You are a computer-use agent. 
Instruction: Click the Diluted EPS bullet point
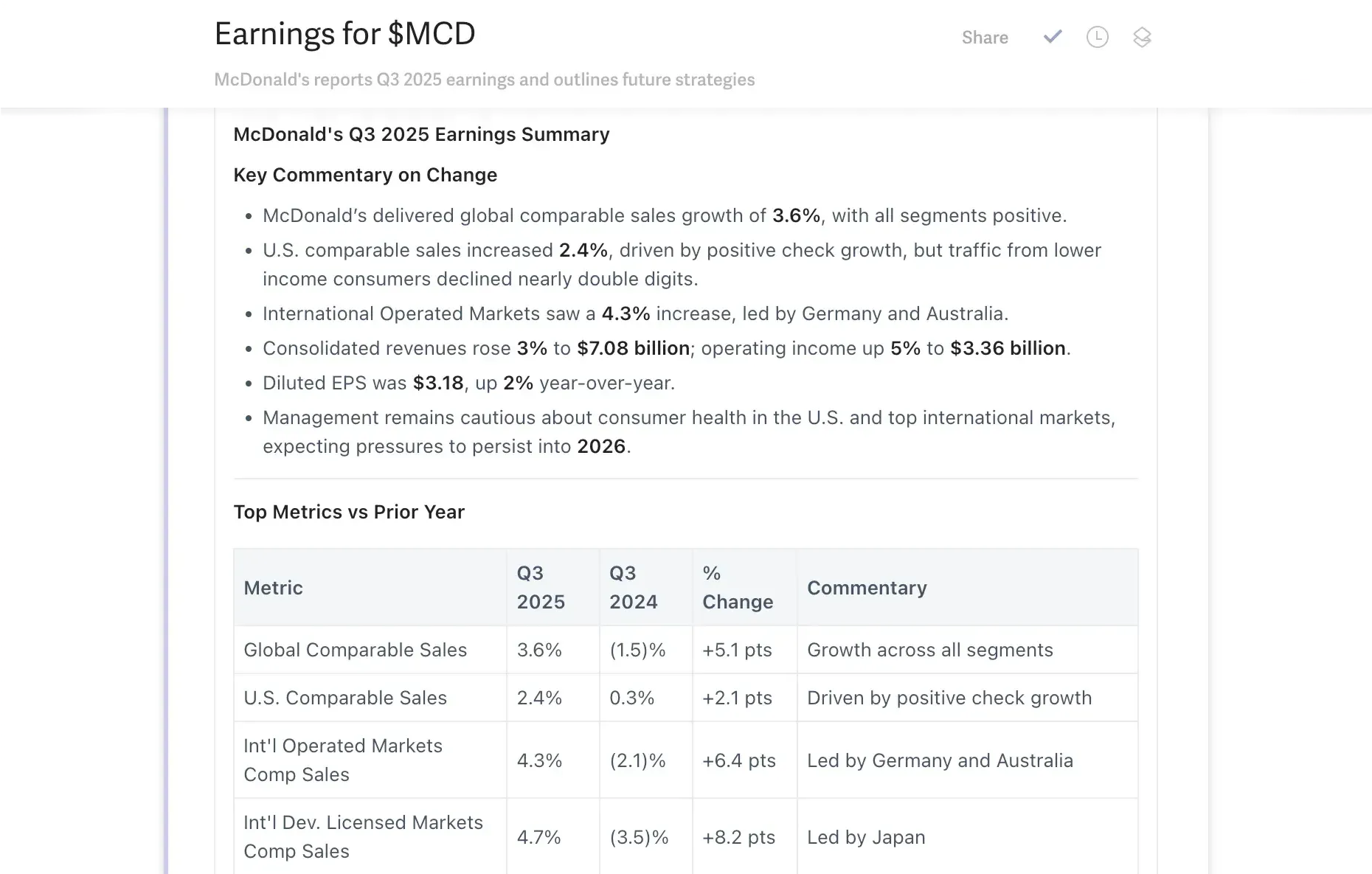point(468,383)
